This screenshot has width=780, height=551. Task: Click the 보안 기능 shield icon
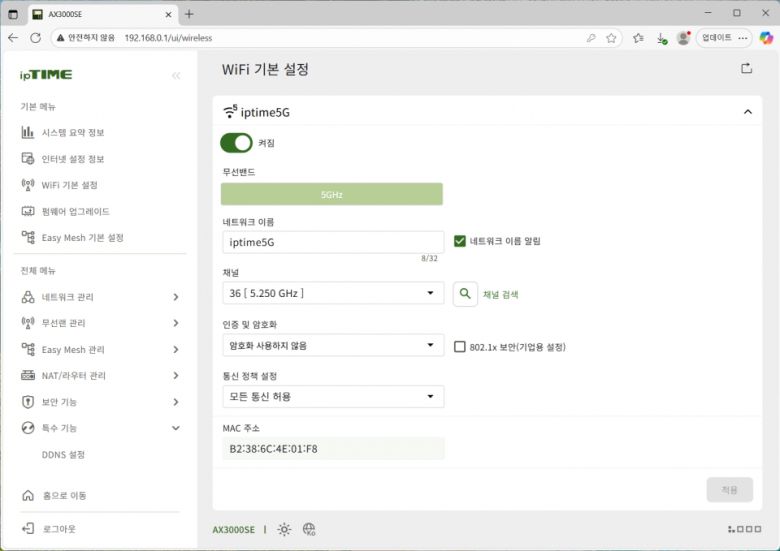tap(28, 402)
